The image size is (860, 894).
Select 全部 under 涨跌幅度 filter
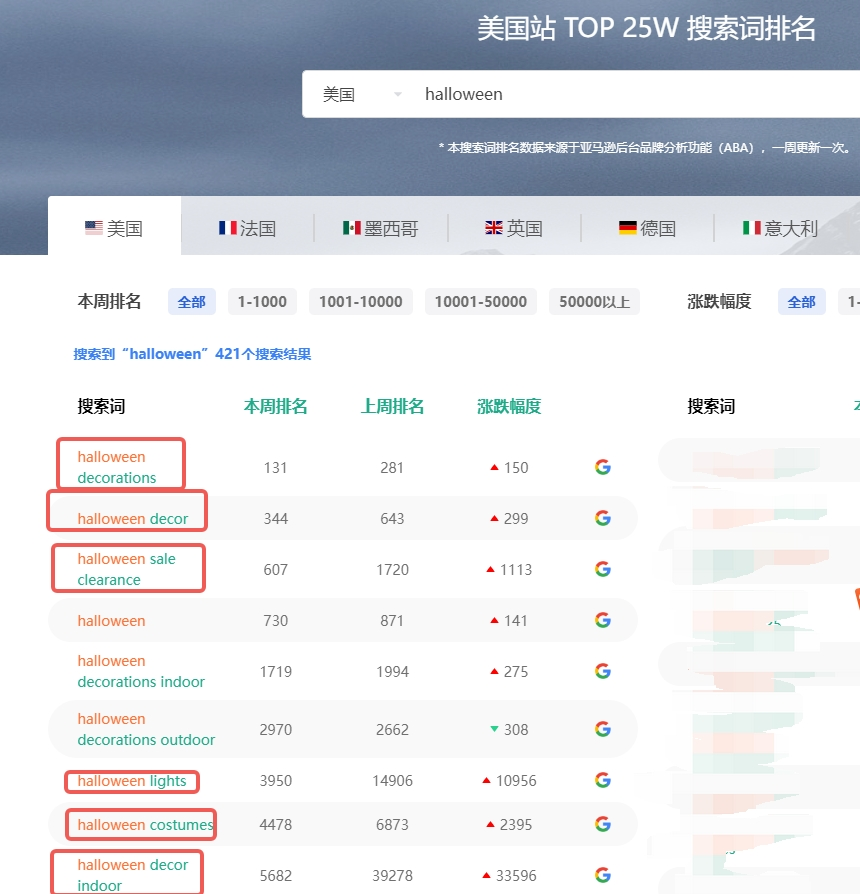(x=801, y=302)
